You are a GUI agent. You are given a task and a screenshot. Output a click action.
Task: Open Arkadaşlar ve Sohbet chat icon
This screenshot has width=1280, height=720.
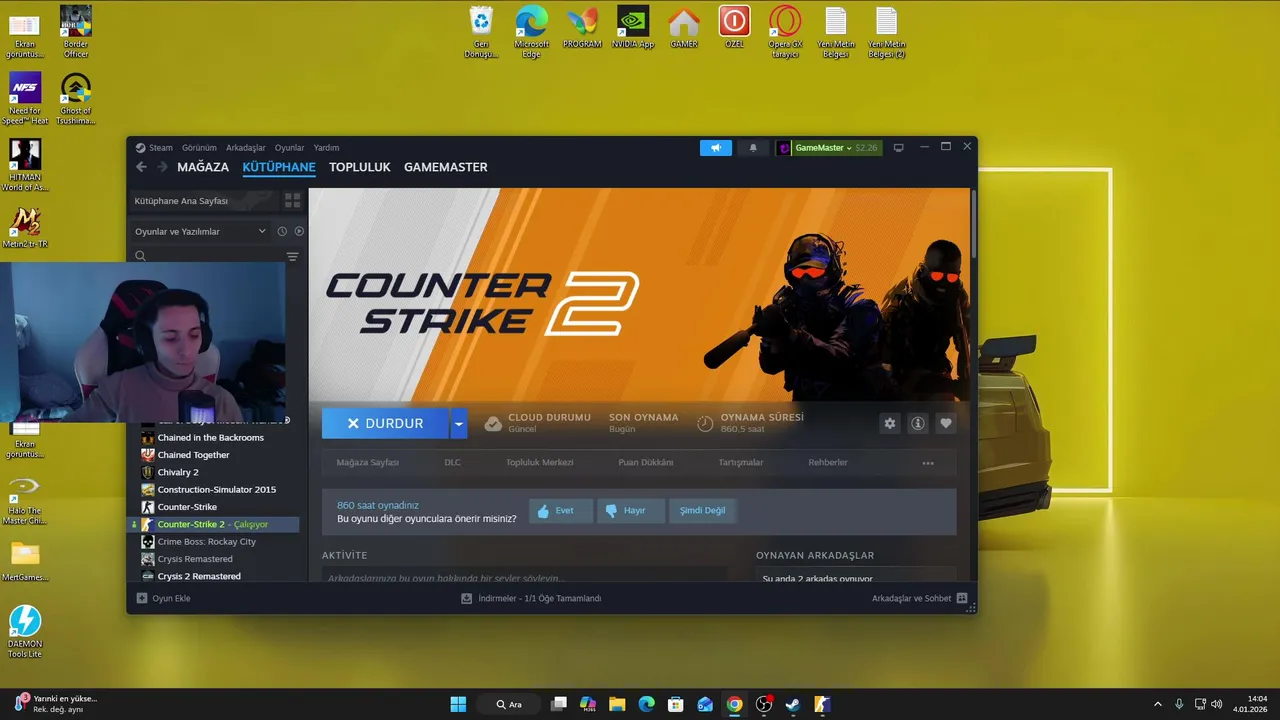click(x=962, y=598)
